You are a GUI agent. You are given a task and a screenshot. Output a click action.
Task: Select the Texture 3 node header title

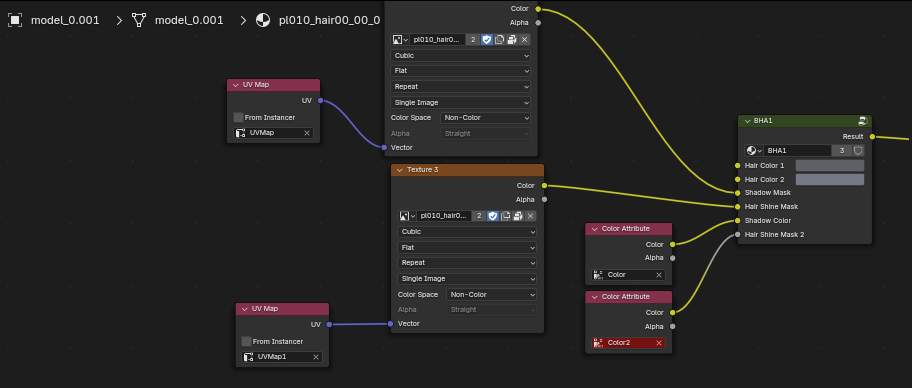coord(422,170)
